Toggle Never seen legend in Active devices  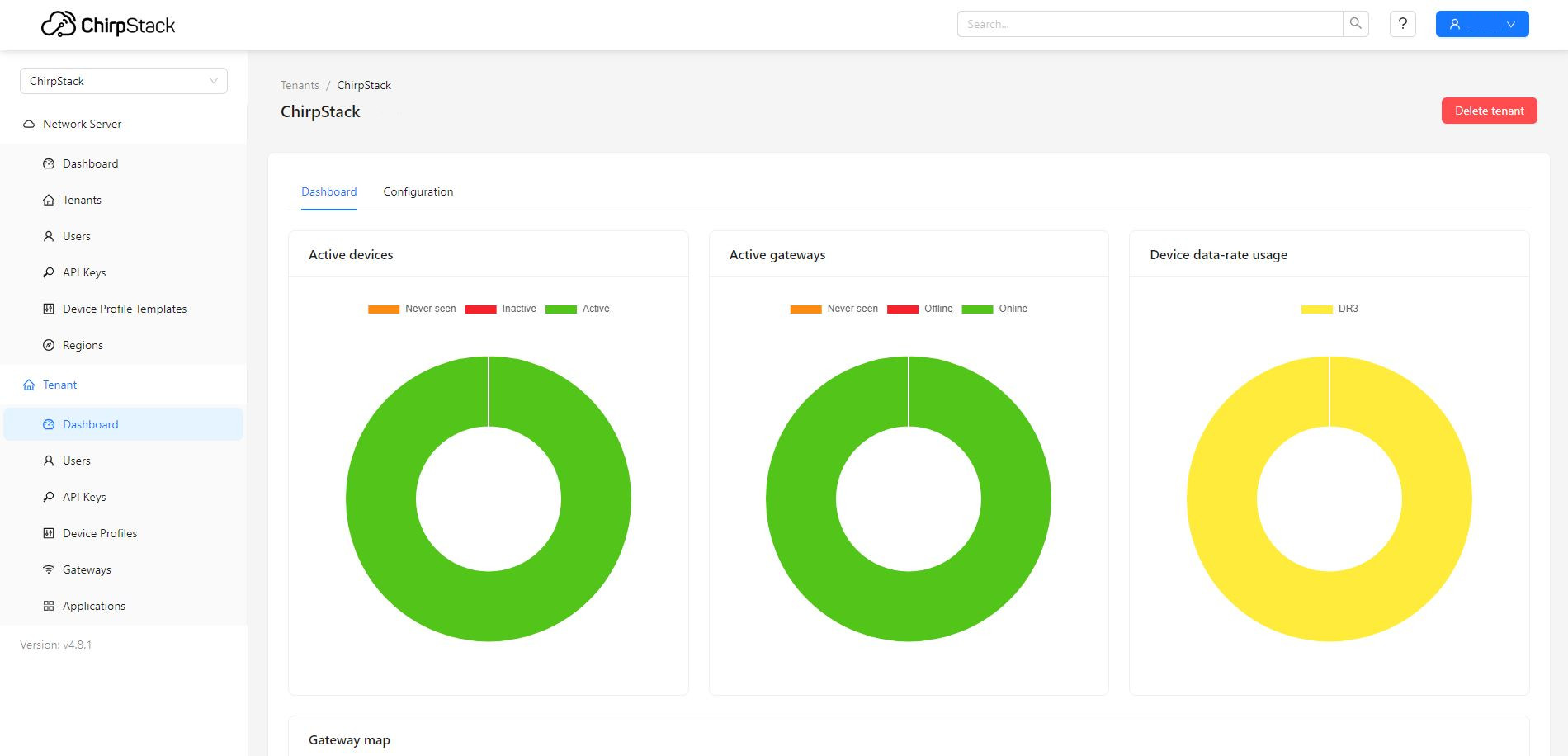point(412,309)
